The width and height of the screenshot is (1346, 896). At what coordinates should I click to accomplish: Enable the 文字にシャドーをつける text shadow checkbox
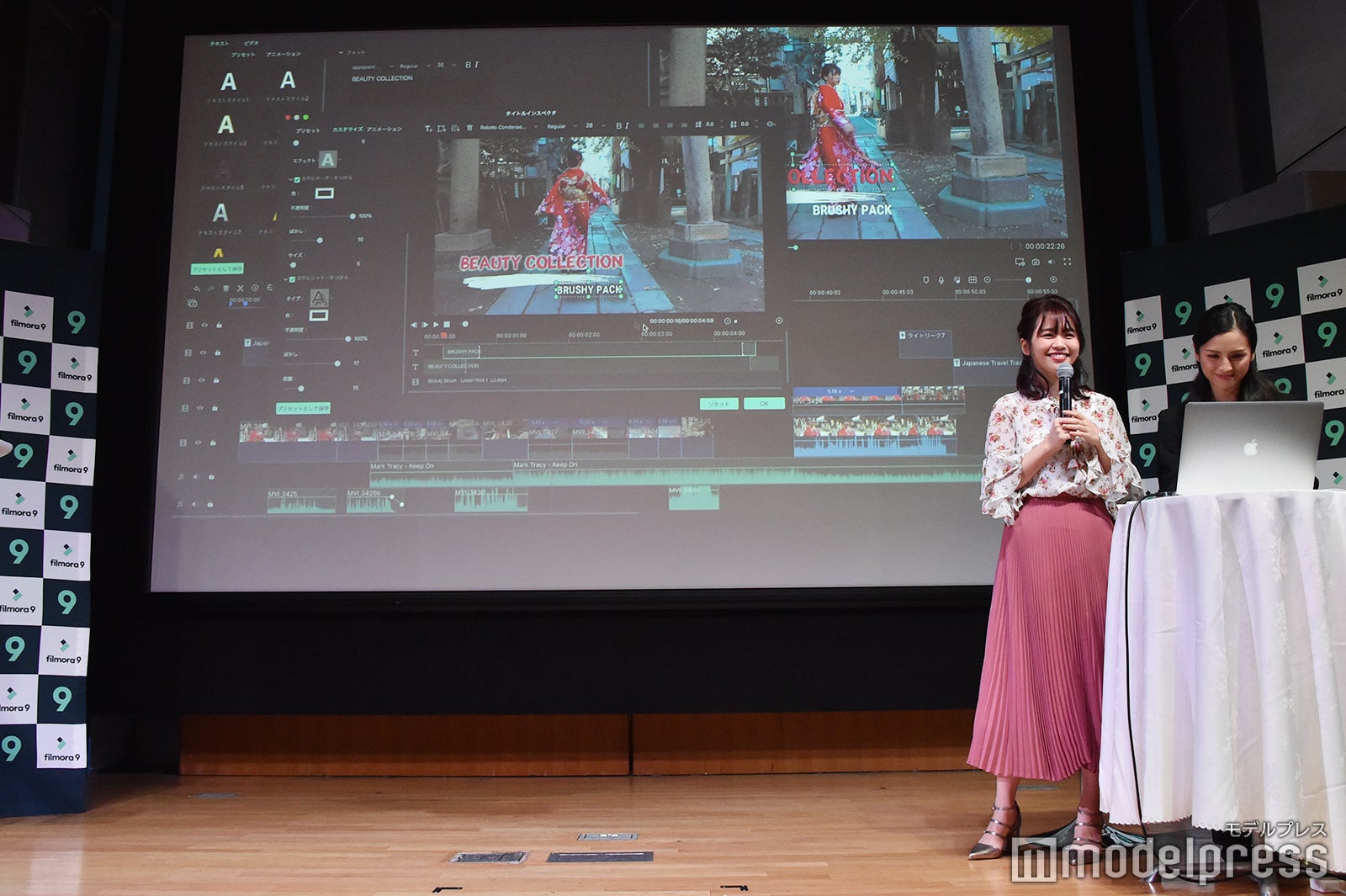pos(293,279)
